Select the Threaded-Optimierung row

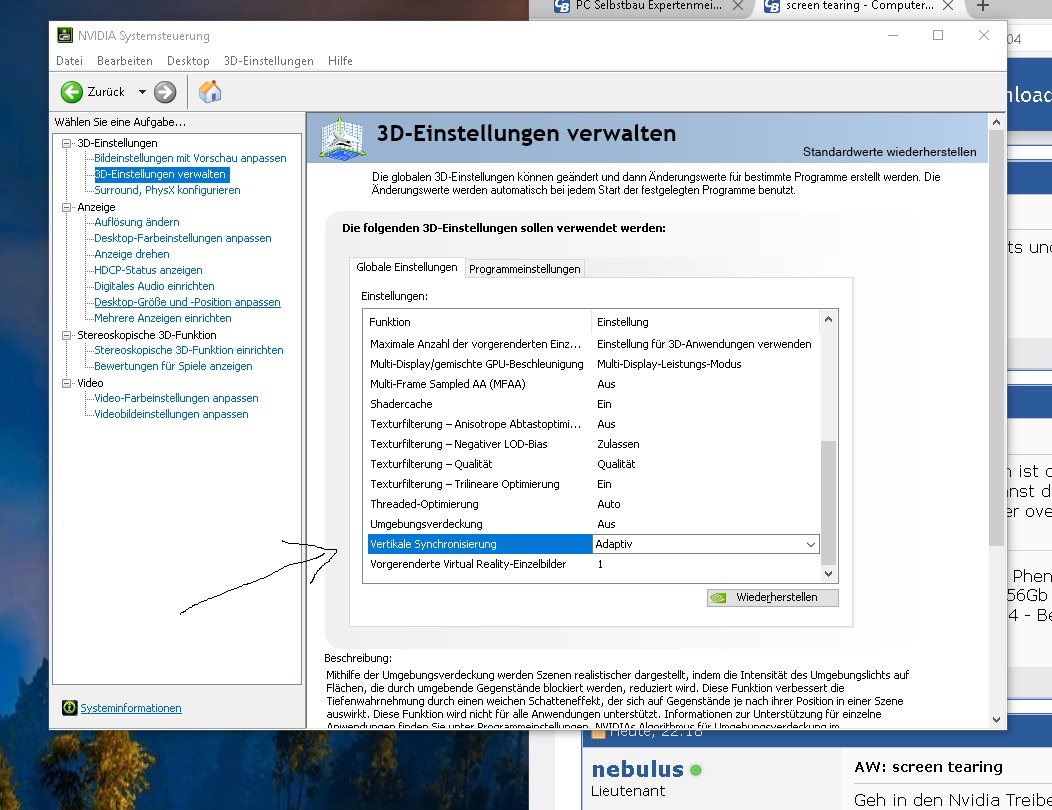[593, 504]
